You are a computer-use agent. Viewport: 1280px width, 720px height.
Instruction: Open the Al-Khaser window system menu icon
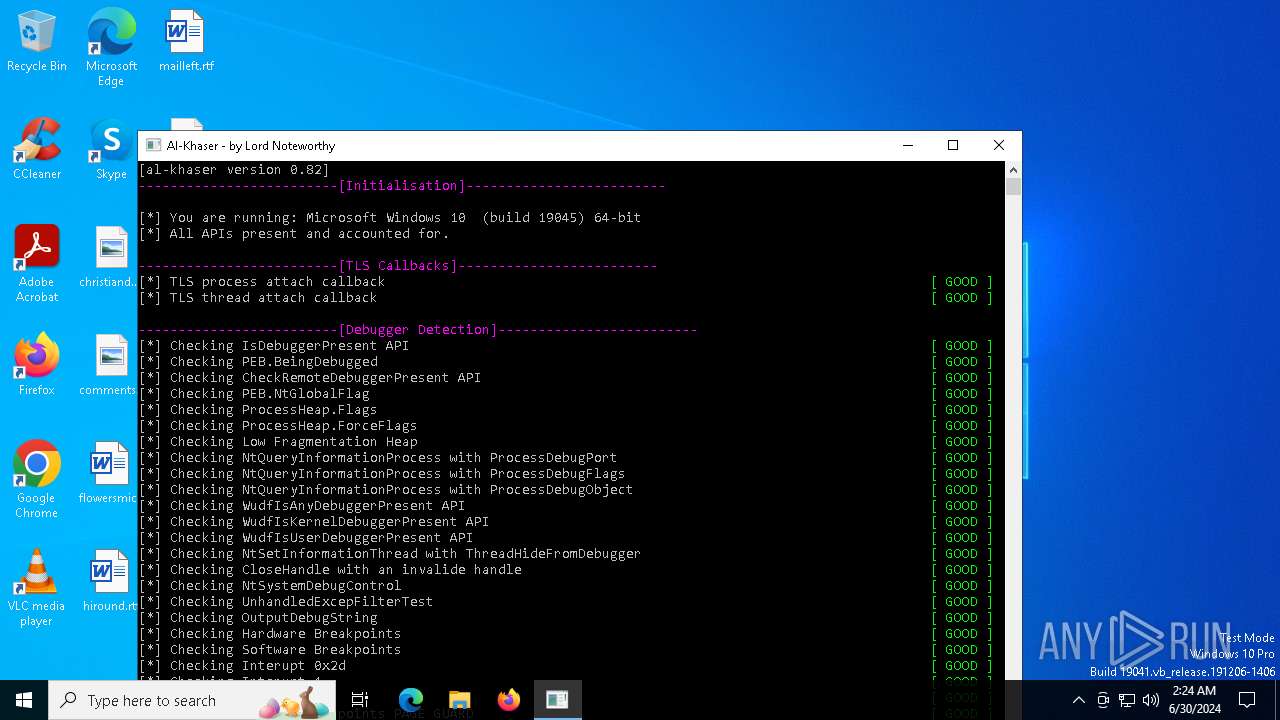click(153, 145)
